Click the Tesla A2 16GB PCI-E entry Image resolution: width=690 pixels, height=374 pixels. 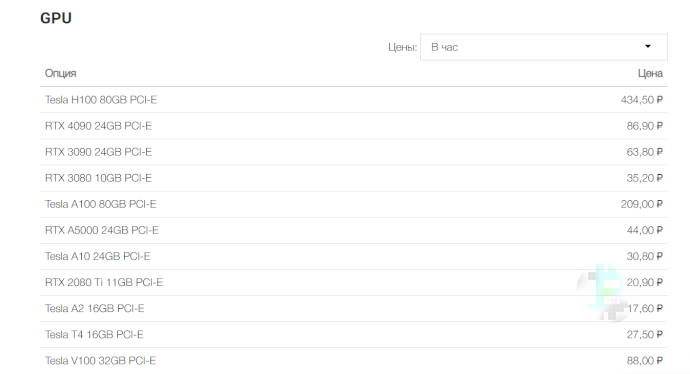[x=354, y=308]
